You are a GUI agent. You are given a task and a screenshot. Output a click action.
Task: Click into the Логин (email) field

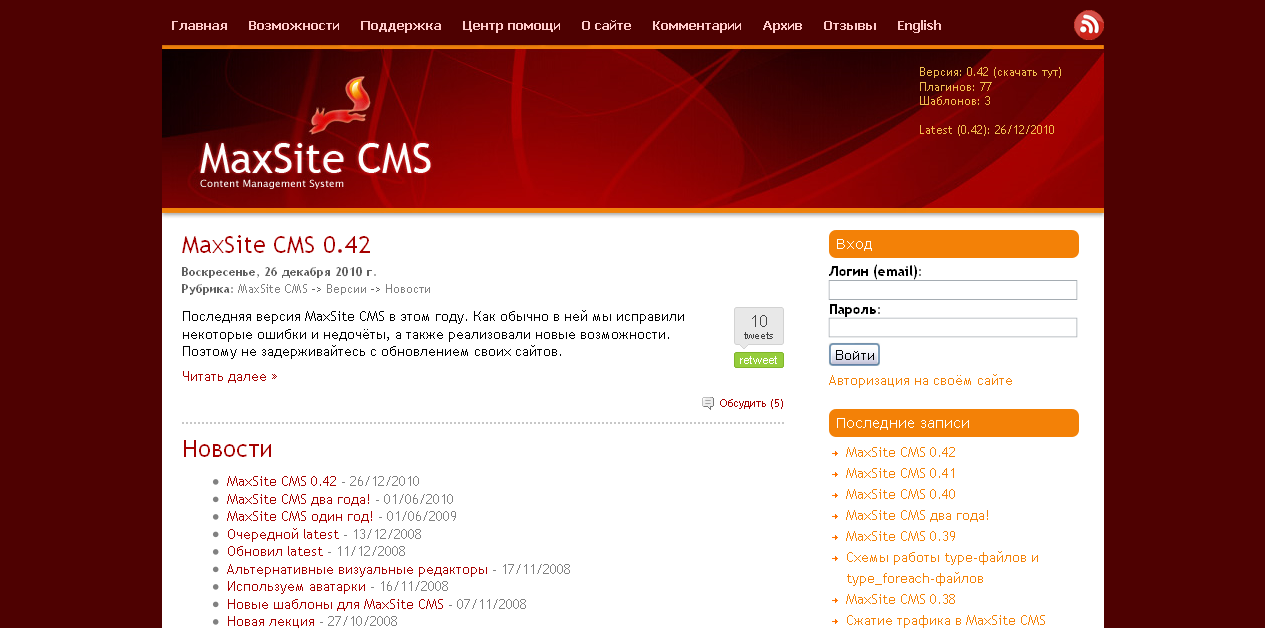pyautogui.click(x=952, y=290)
